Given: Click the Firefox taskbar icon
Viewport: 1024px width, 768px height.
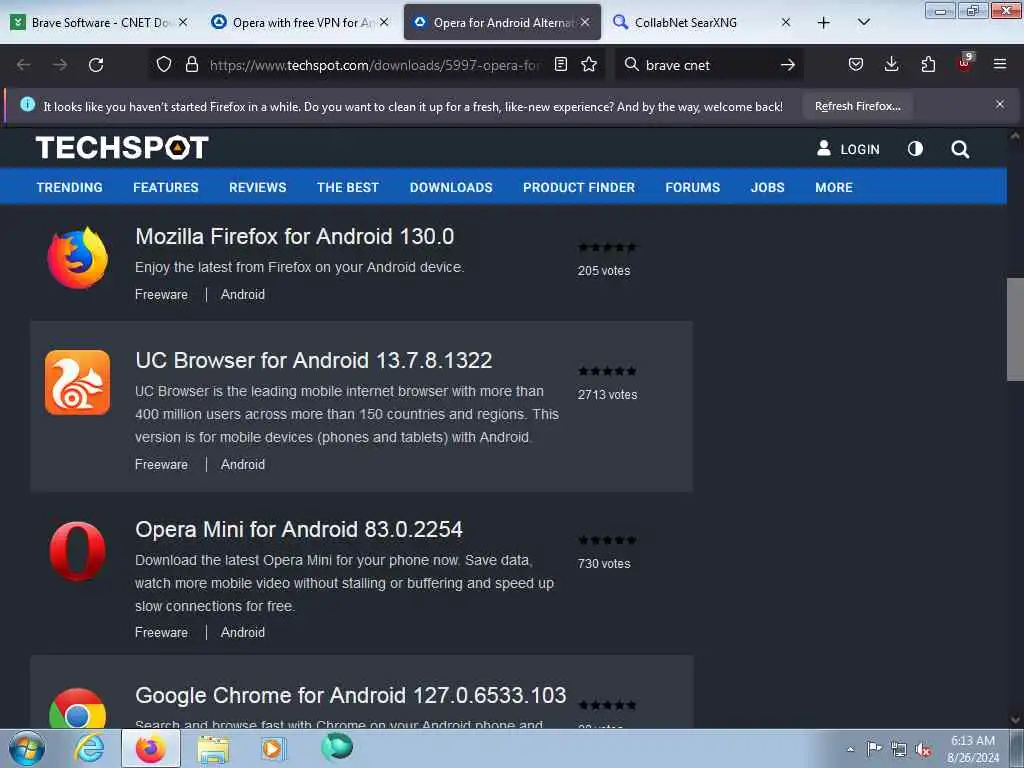Looking at the screenshot, I should (x=151, y=748).
